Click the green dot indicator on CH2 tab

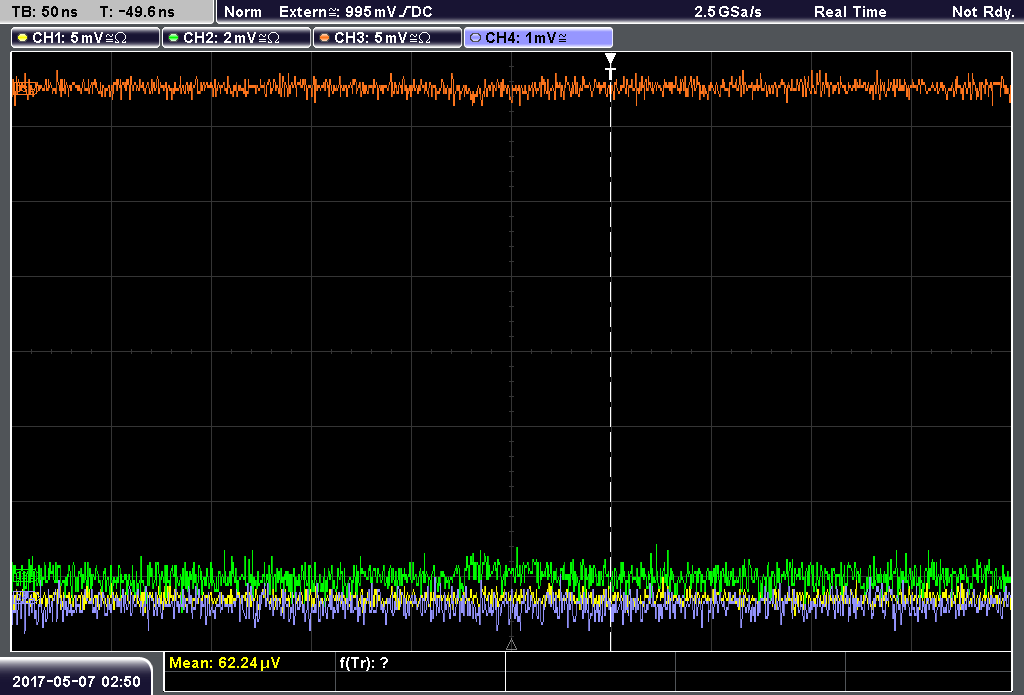174,38
